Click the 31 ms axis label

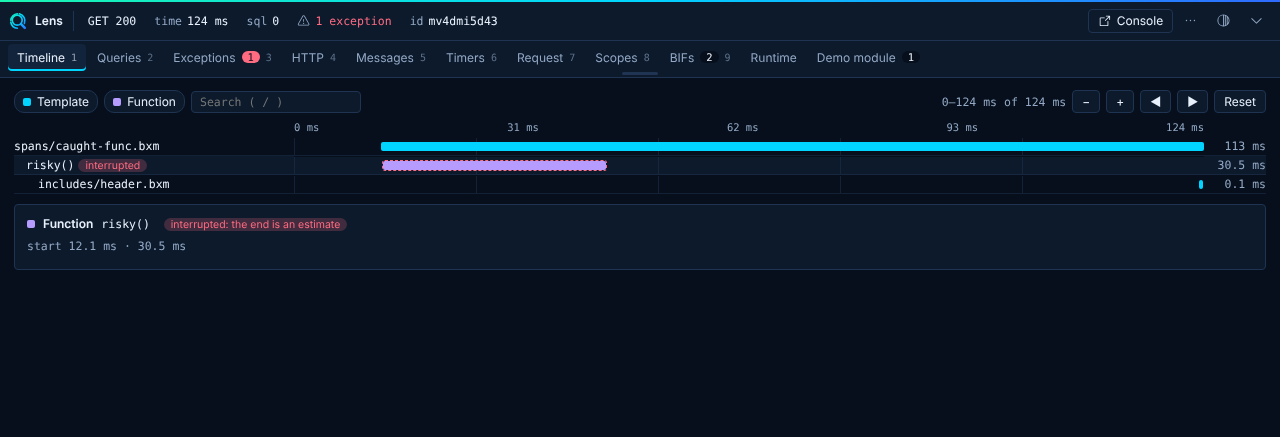pos(523,128)
